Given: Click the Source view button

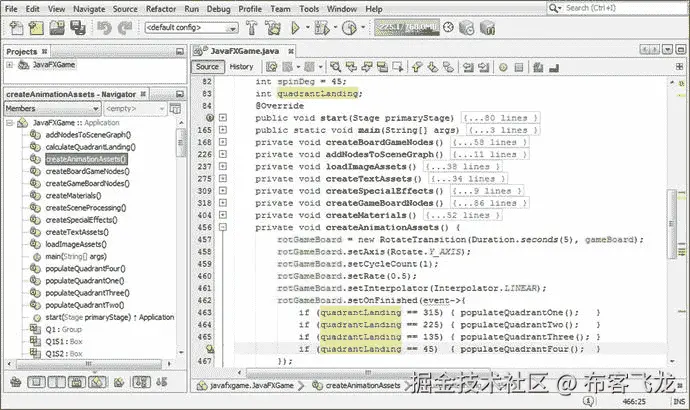Looking at the screenshot, I should pyautogui.click(x=207, y=66).
